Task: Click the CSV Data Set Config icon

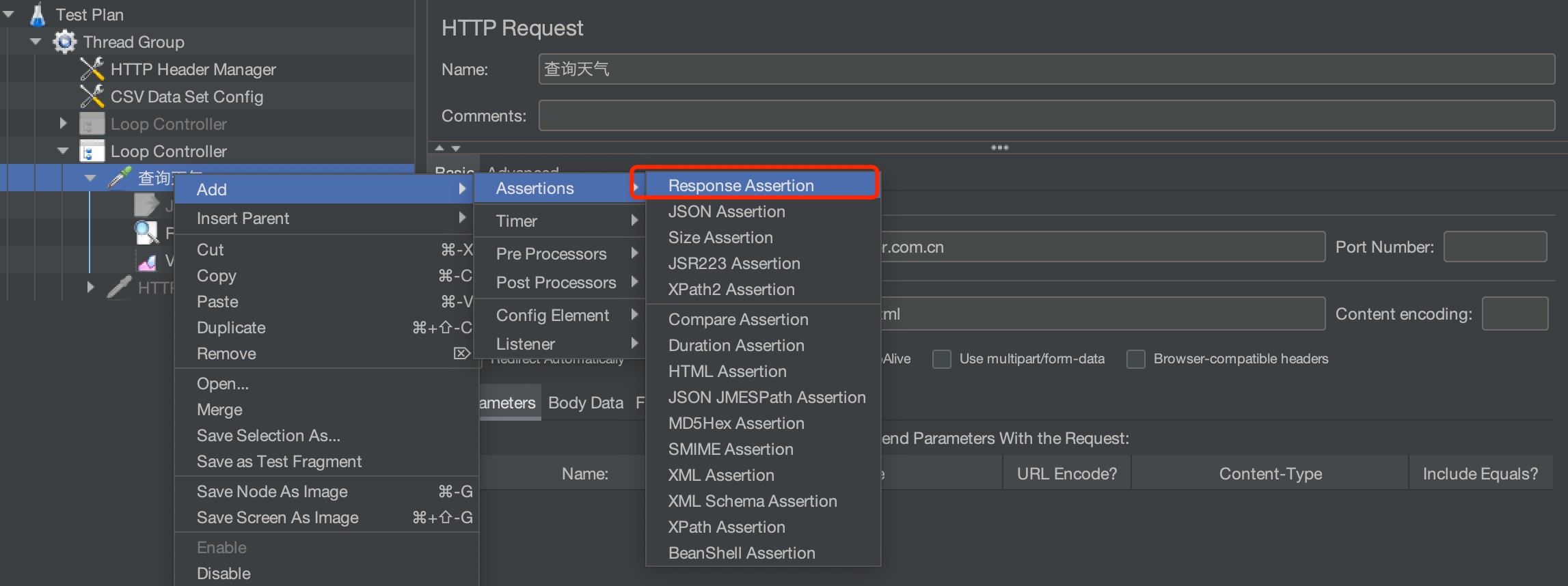Action: click(x=92, y=96)
